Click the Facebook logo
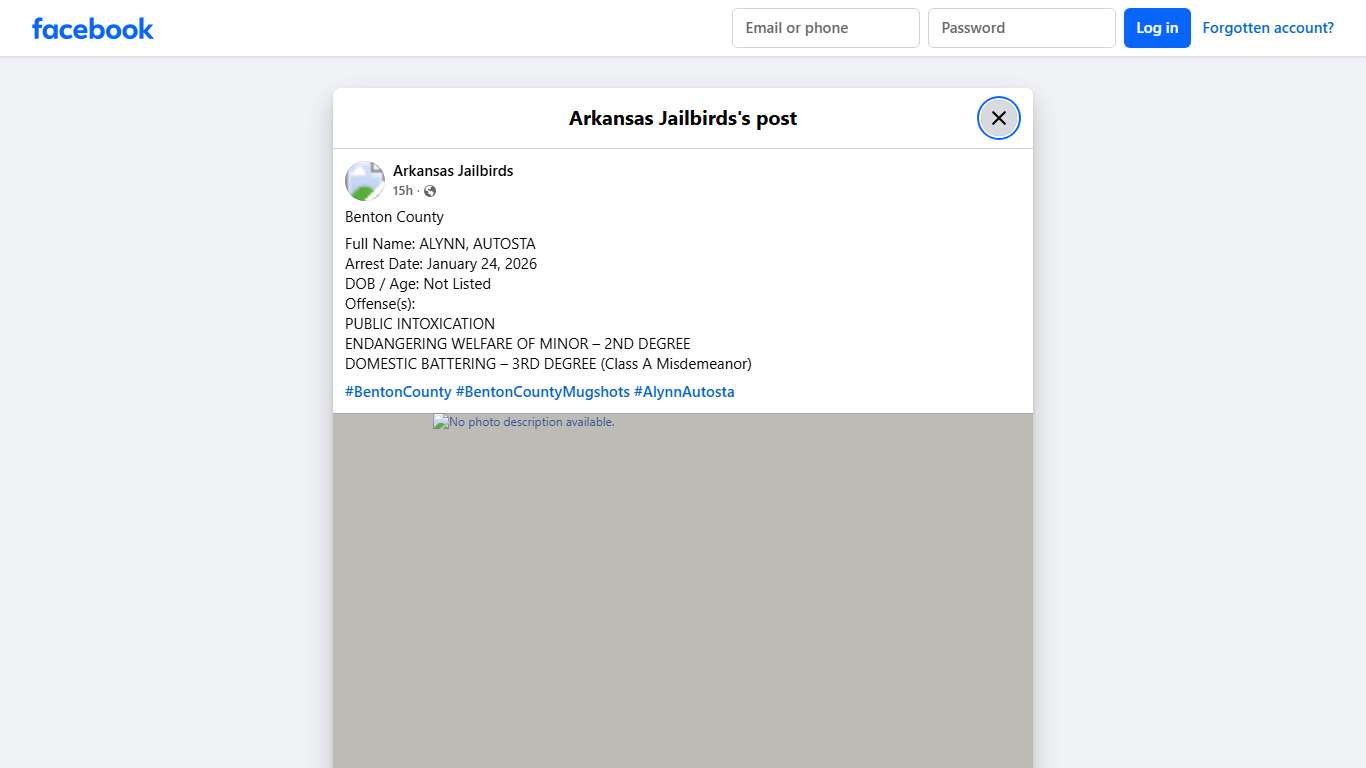 [x=93, y=29]
